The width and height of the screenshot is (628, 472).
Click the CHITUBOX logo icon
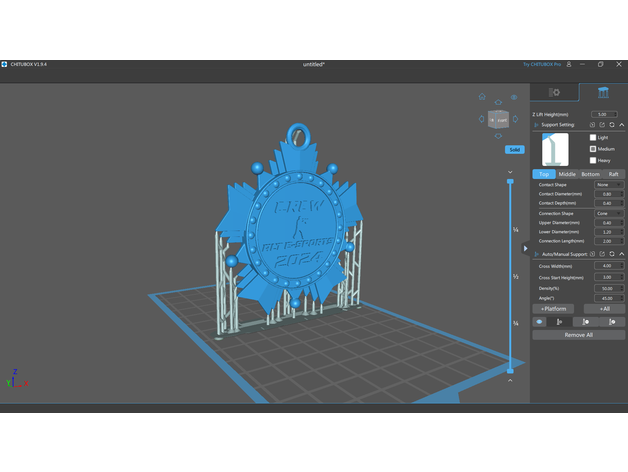pos(5,64)
